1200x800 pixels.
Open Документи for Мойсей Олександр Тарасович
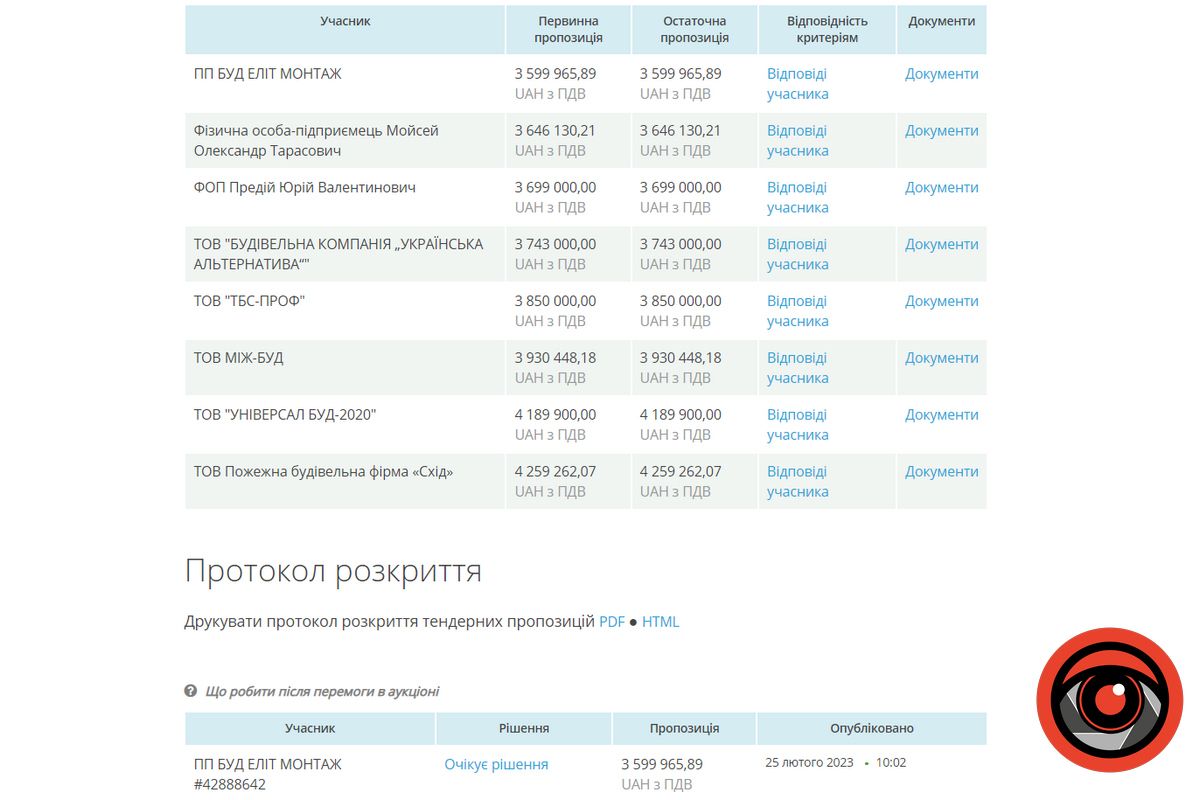coord(941,131)
